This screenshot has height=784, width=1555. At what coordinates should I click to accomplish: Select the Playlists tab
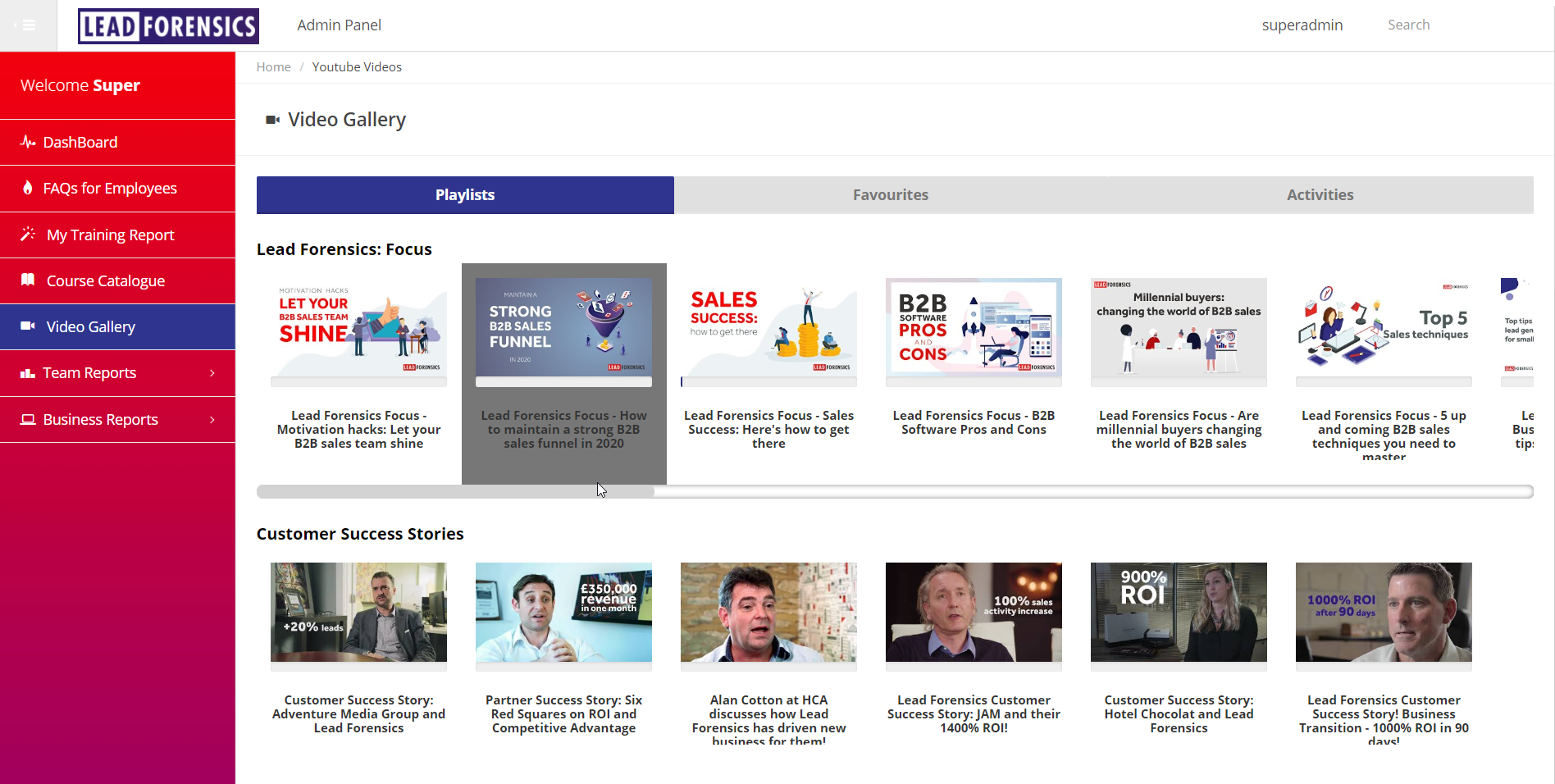click(x=465, y=195)
